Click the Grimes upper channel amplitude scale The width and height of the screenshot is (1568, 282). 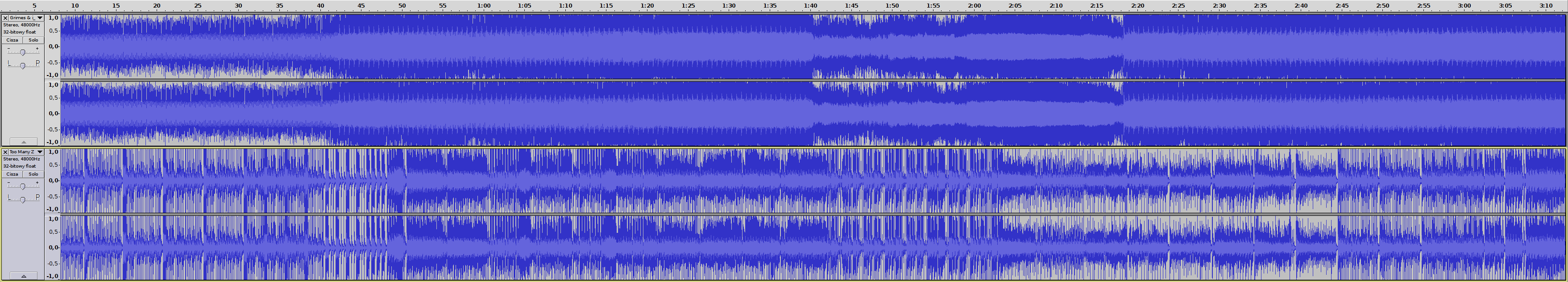[x=53, y=46]
